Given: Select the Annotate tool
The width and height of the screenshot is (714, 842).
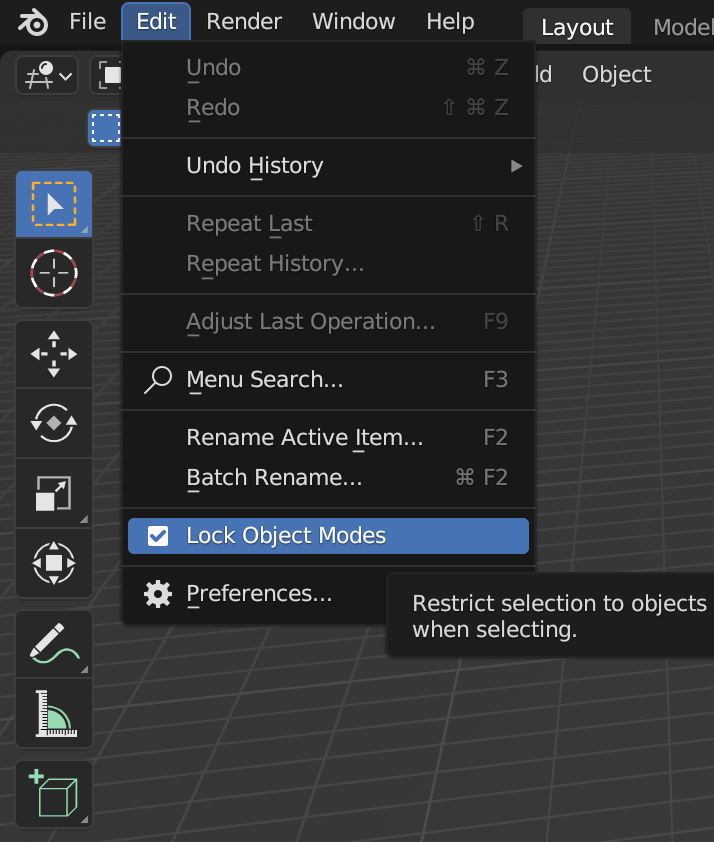Looking at the screenshot, I should [x=53, y=643].
